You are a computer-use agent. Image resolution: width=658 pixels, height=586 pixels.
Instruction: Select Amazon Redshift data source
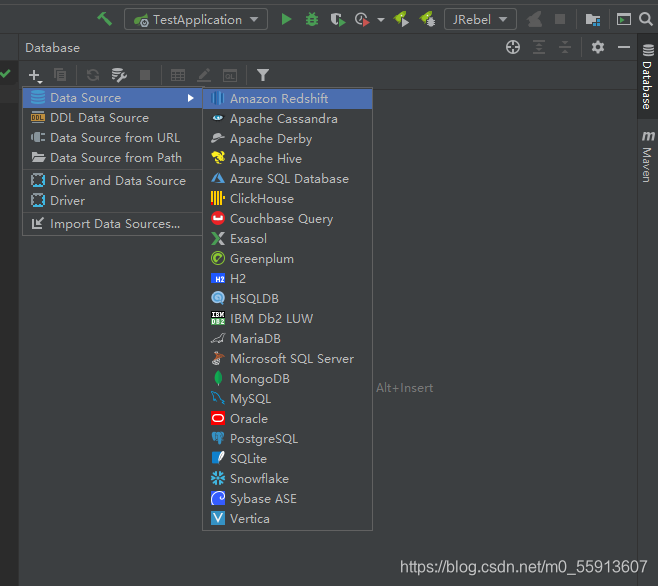point(287,99)
